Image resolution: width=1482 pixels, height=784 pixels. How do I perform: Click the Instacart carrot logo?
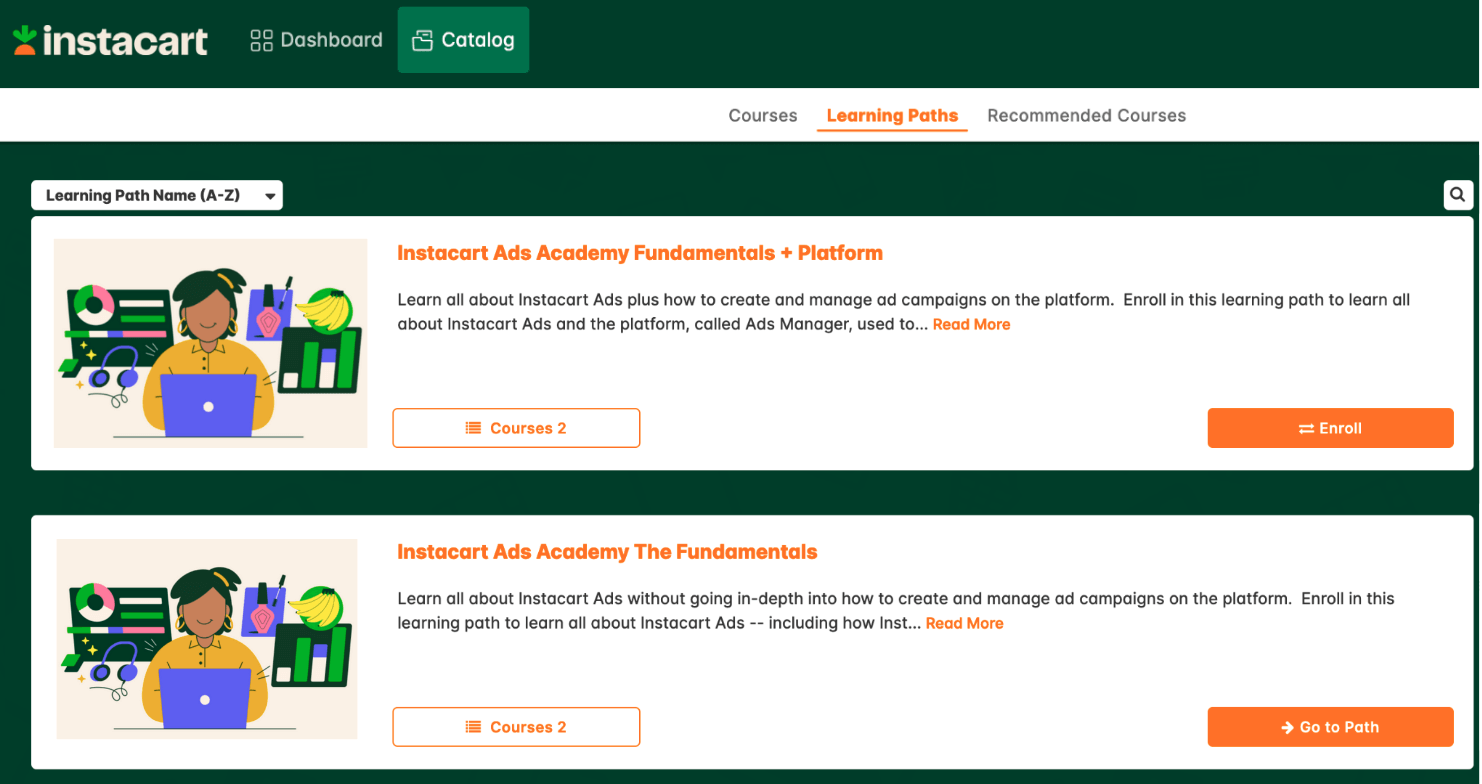click(110, 40)
